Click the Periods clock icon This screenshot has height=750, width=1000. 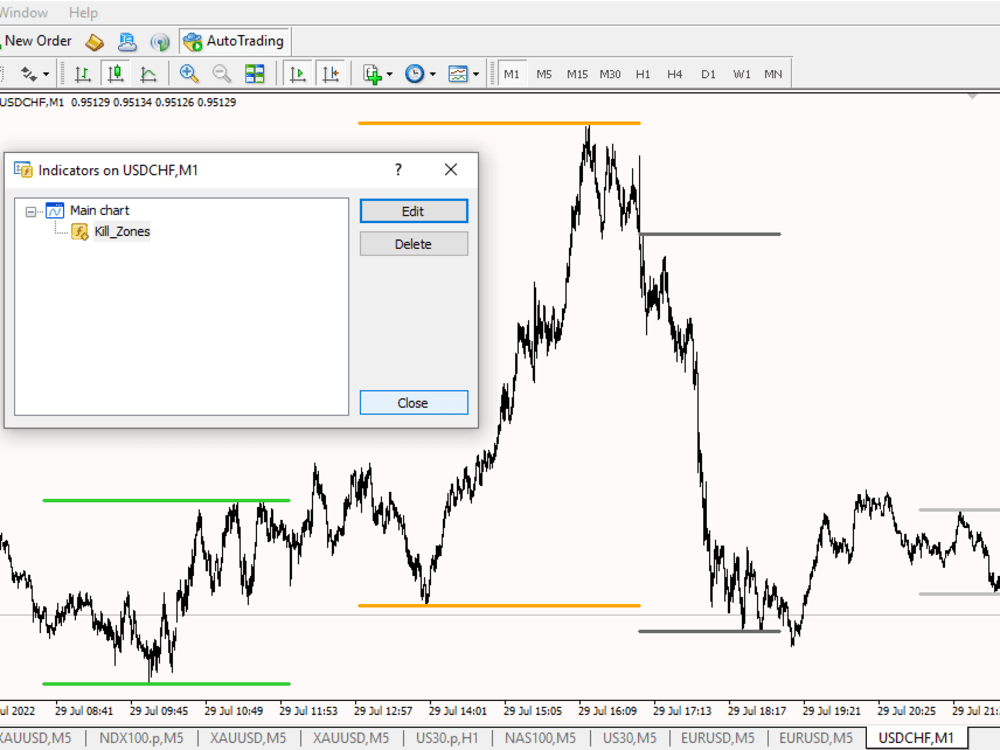[x=415, y=73]
